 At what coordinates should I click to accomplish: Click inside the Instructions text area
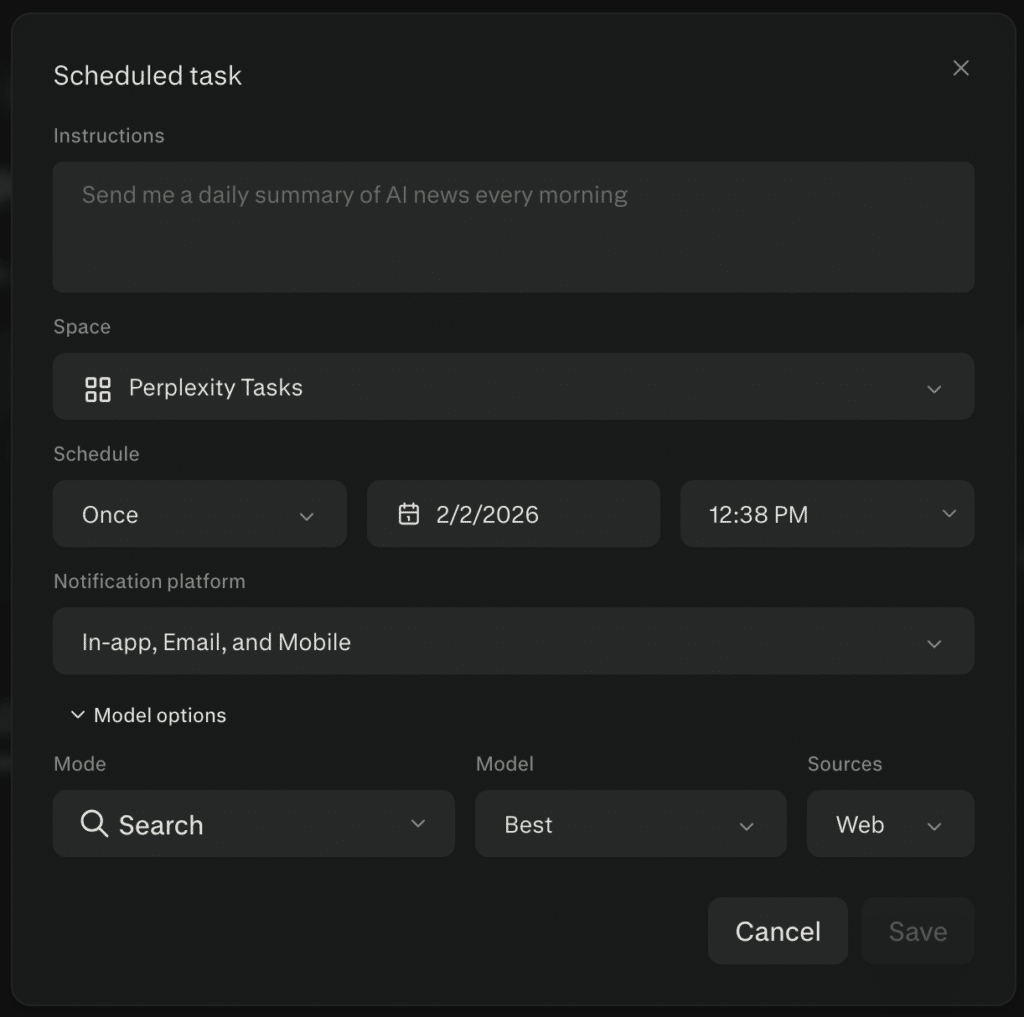tap(514, 225)
